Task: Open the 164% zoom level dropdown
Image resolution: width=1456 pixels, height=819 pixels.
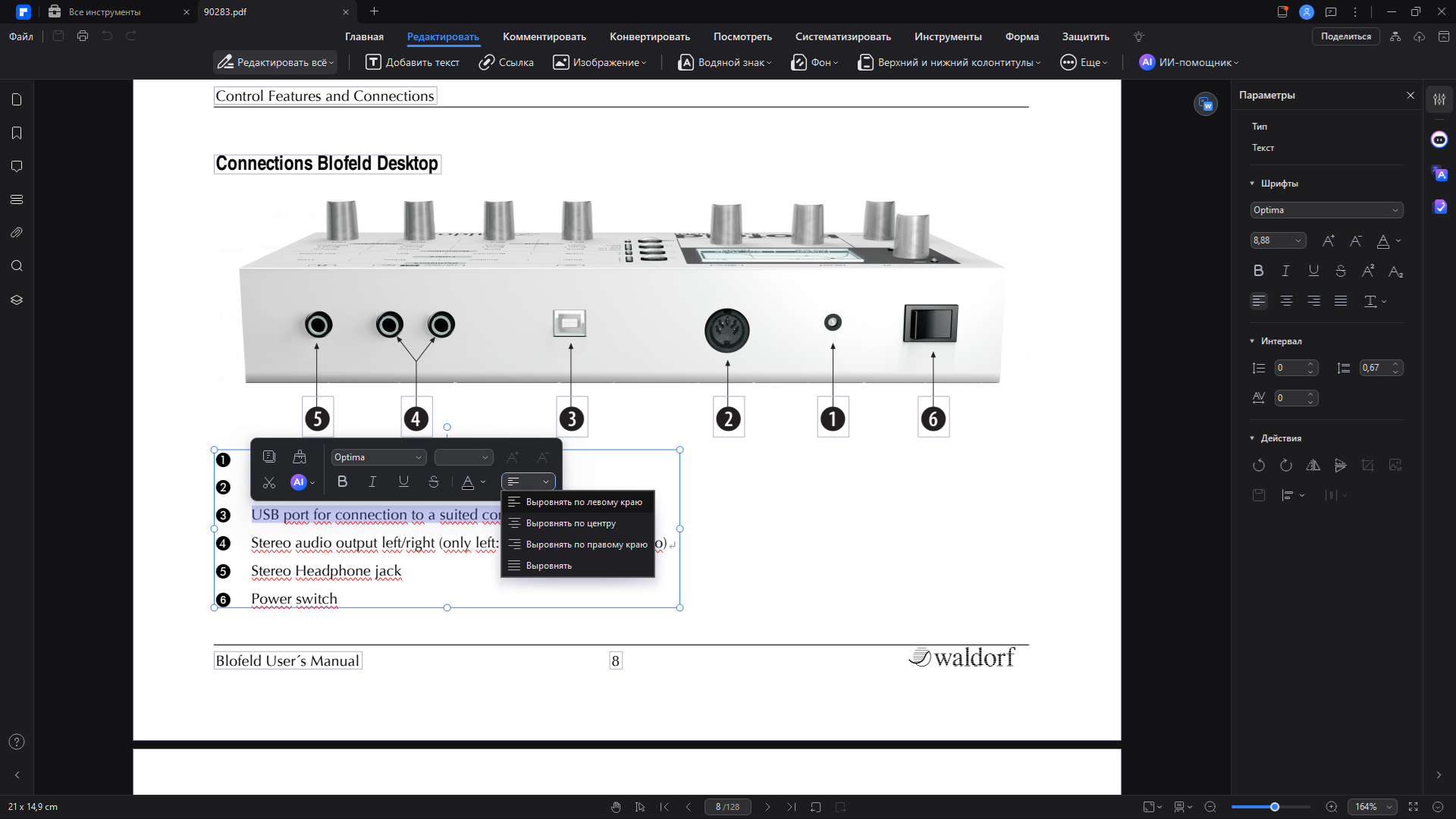Action: pyautogui.click(x=1373, y=807)
